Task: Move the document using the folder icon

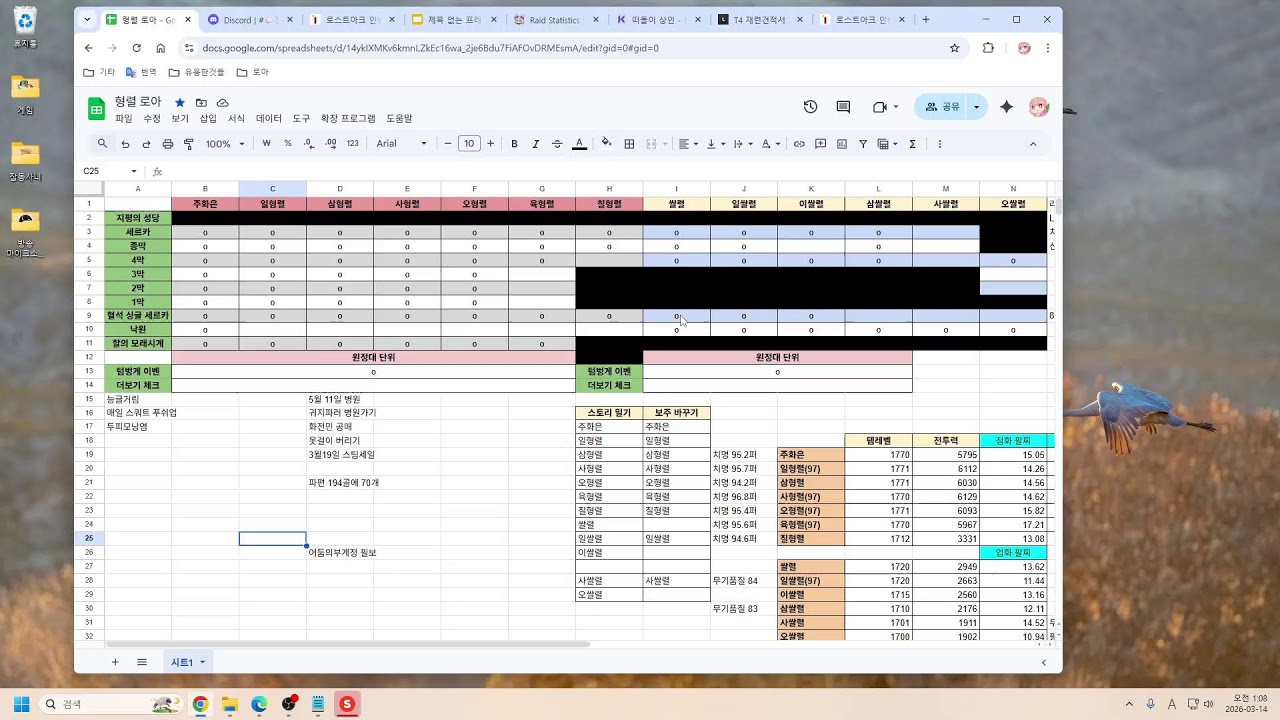Action: (201, 102)
